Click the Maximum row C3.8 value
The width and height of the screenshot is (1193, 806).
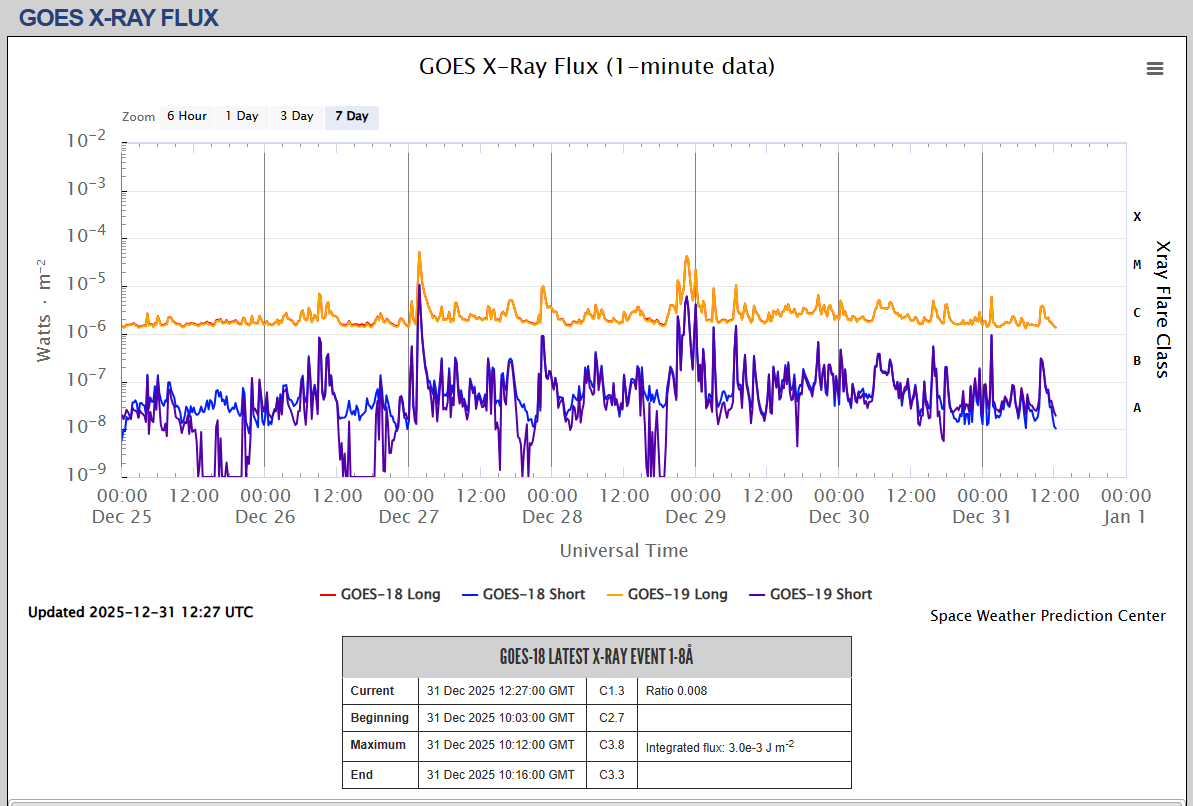[611, 745]
